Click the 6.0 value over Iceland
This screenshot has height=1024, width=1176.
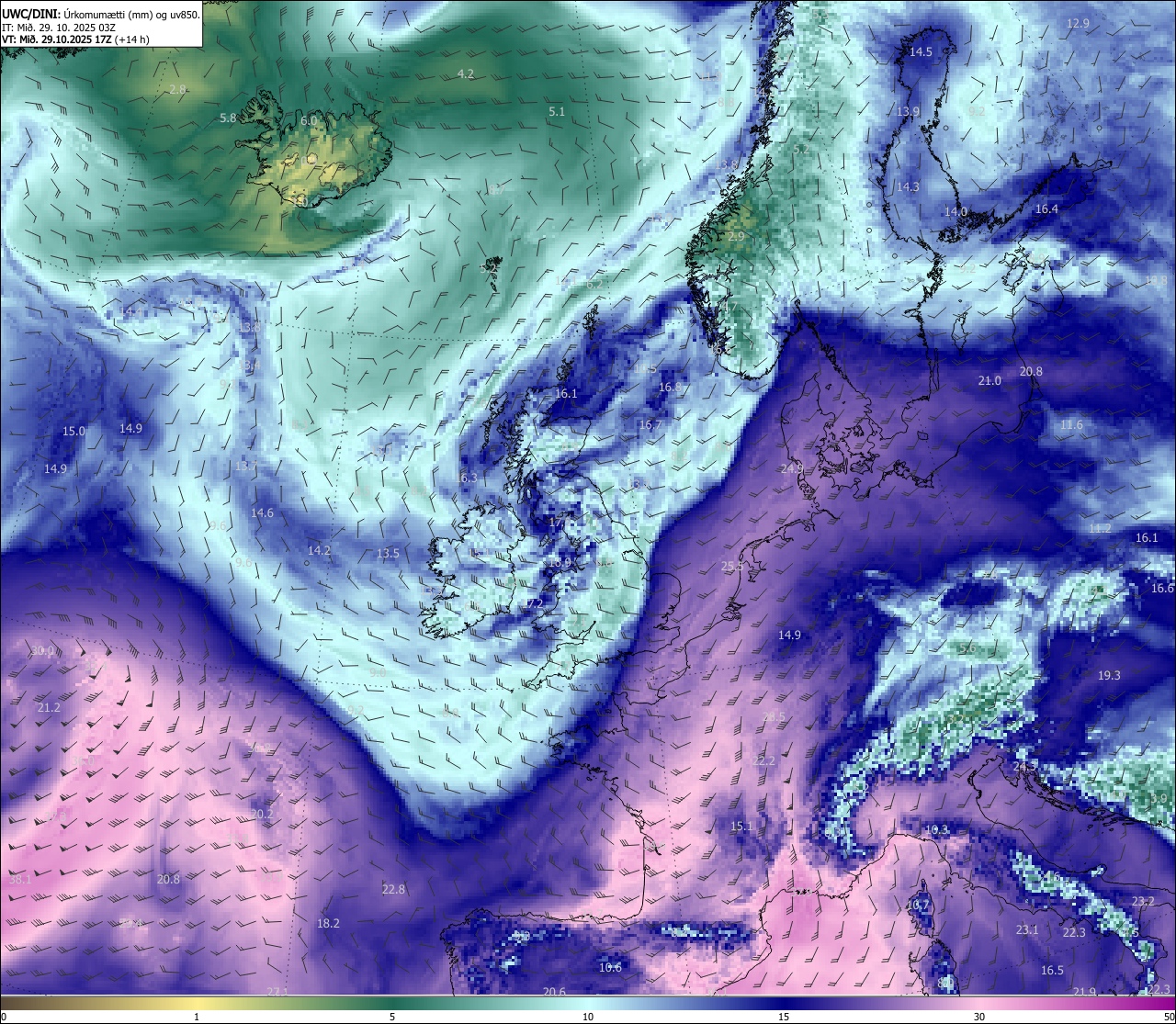coord(309,120)
